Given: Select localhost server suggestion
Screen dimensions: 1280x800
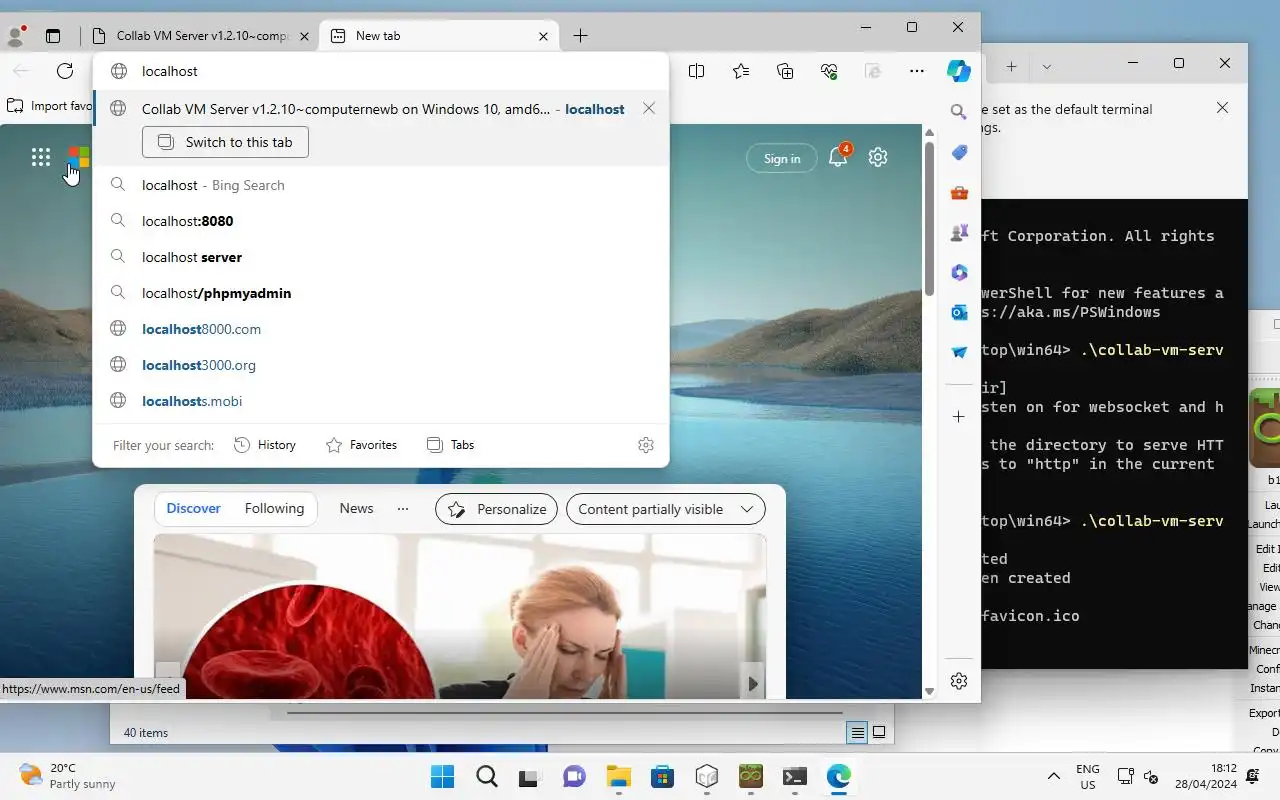Looking at the screenshot, I should point(381,257).
